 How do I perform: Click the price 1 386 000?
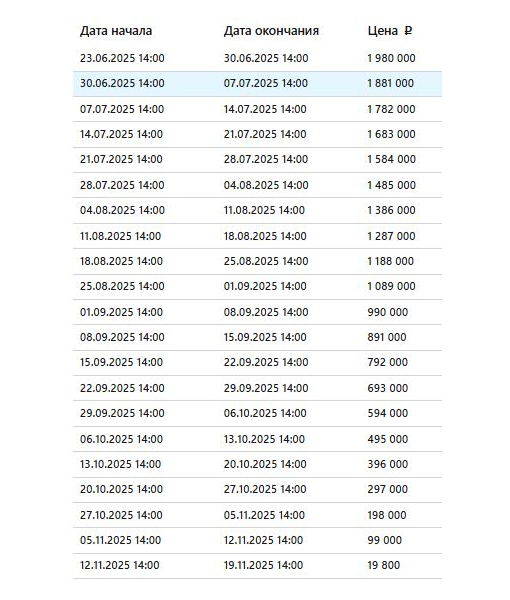pos(391,210)
